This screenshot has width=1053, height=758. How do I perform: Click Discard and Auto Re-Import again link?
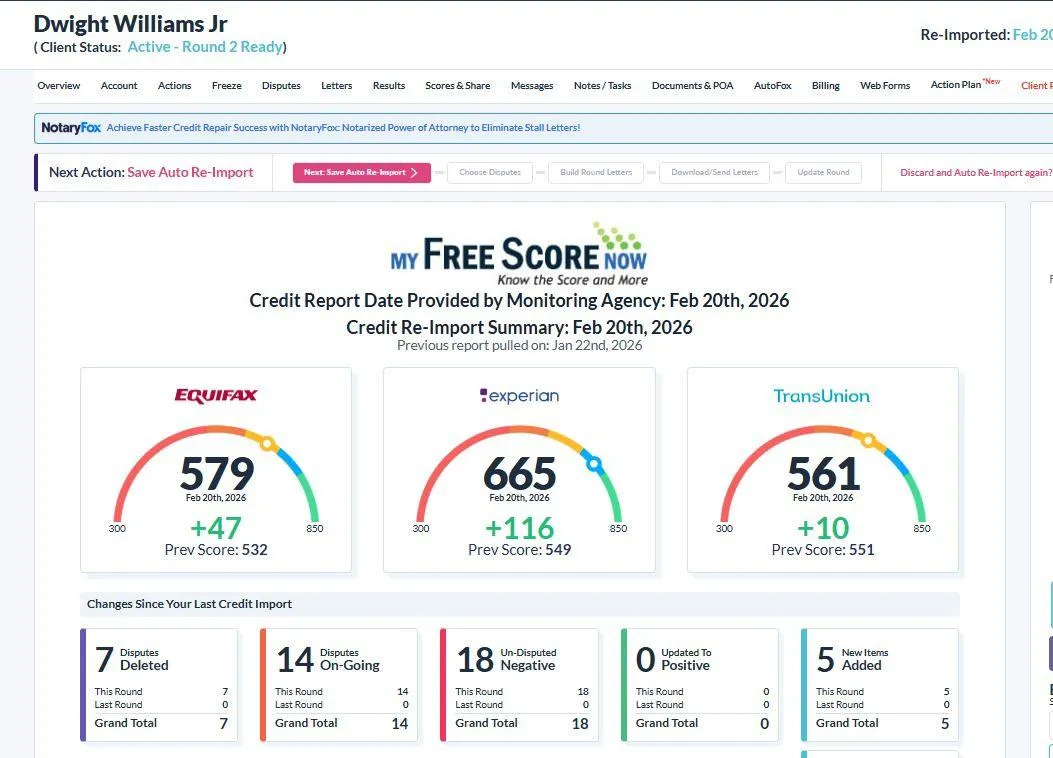[x=976, y=173]
